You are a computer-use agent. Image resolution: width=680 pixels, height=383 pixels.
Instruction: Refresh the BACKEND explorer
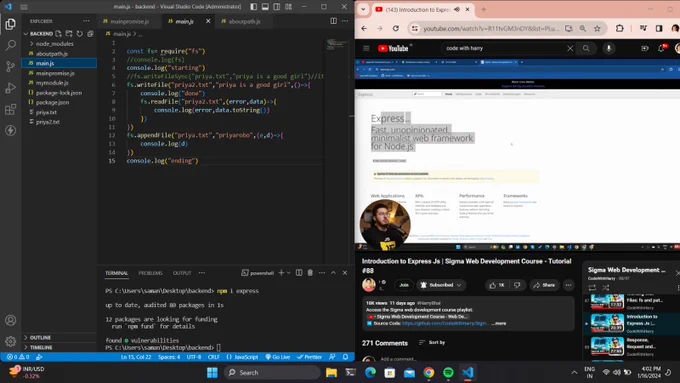(x=80, y=33)
